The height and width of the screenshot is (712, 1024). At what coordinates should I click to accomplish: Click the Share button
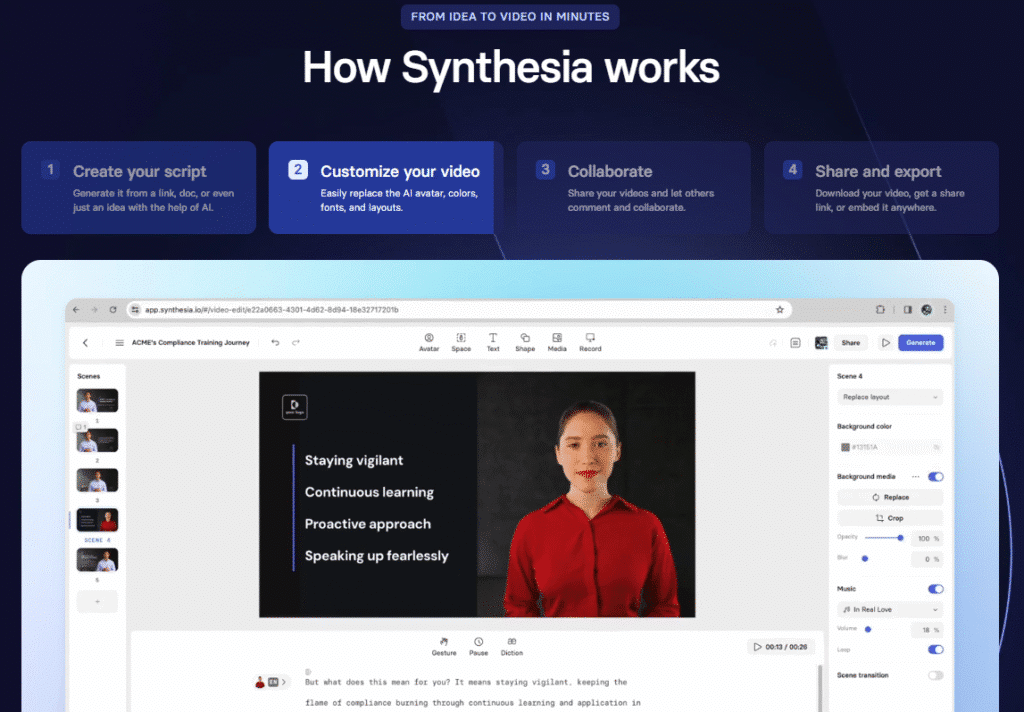tap(851, 343)
